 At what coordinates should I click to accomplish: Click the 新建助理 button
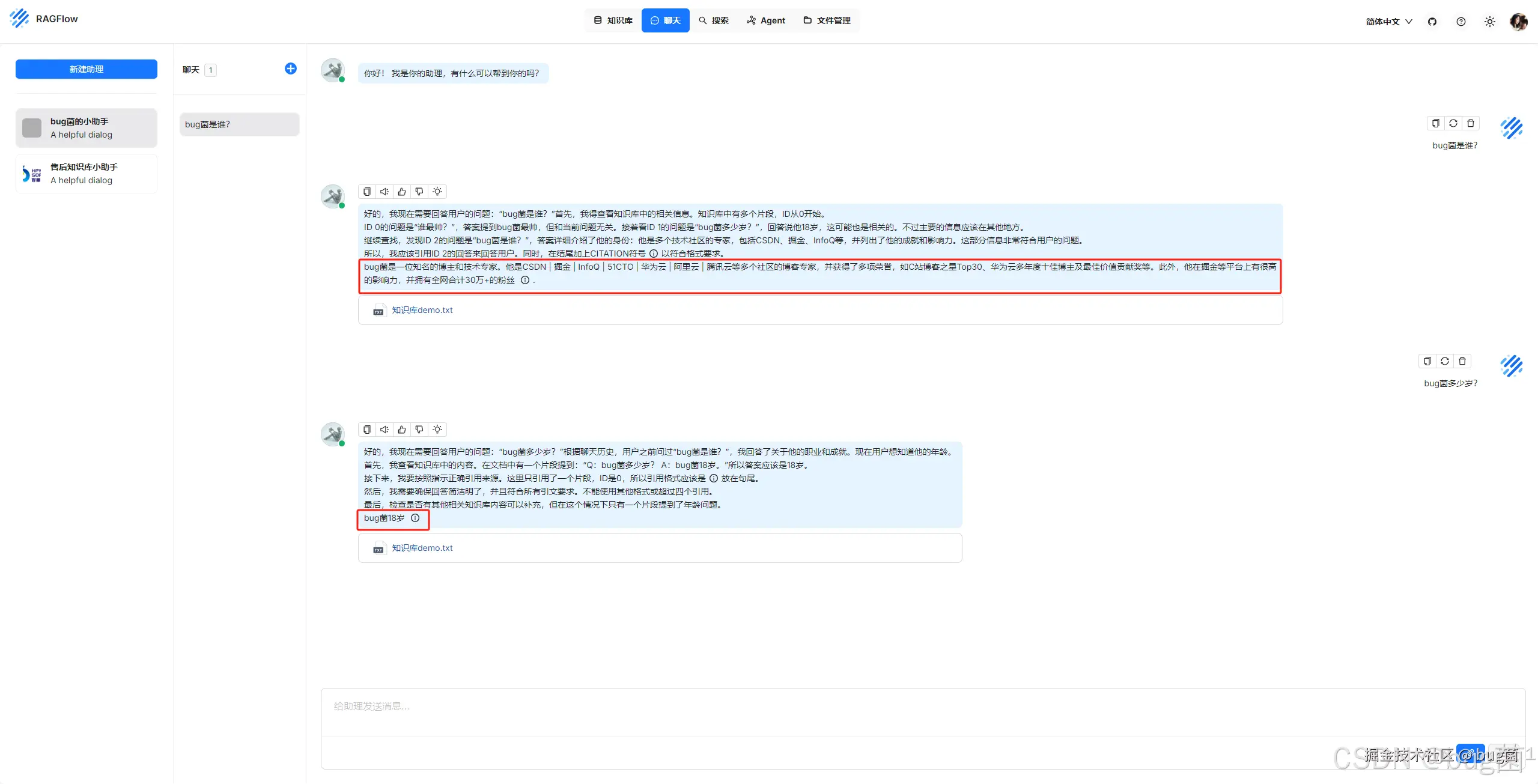pos(87,69)
